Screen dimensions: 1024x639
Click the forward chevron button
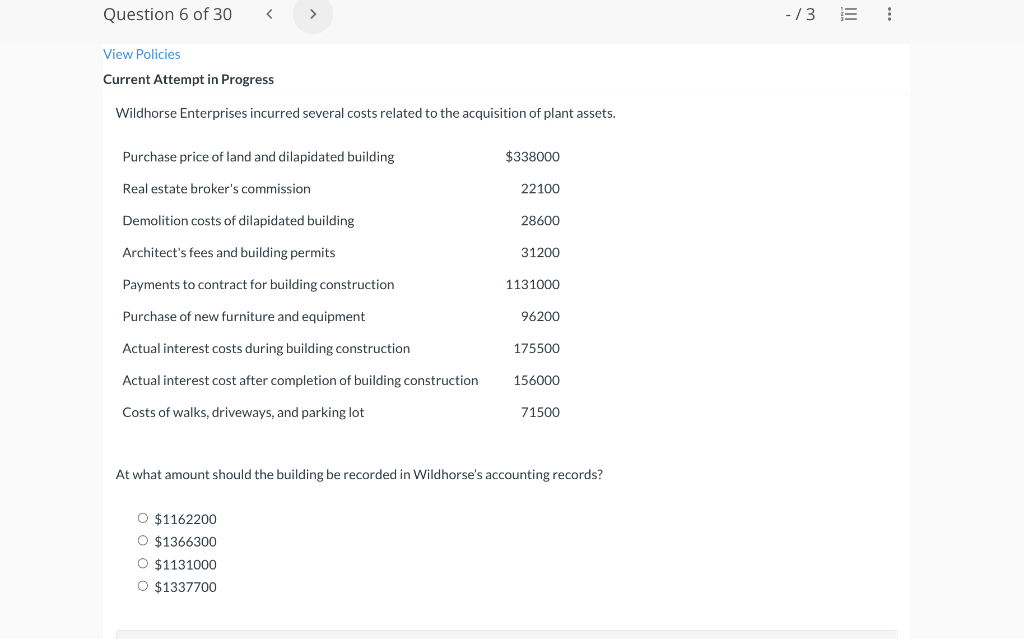pos(312,14)
